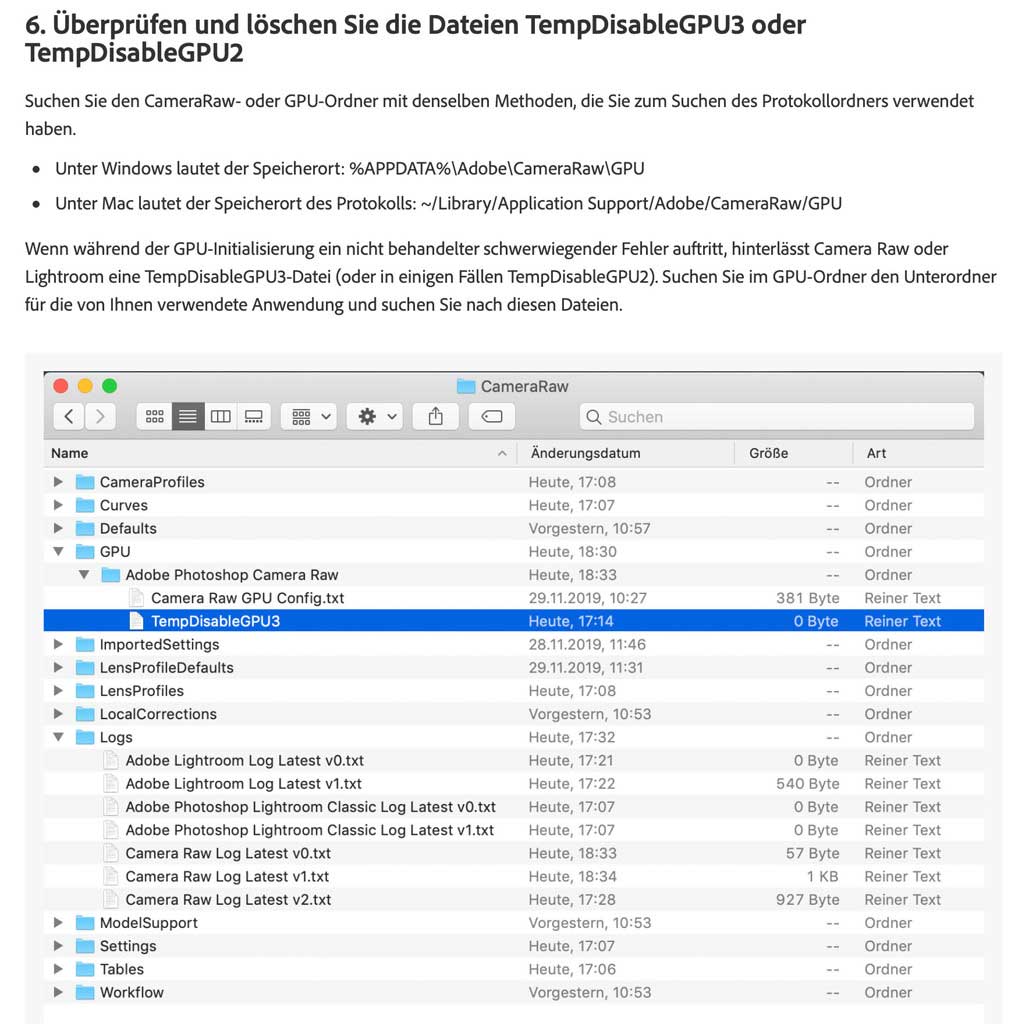Open the group-by arrangement dropdown
Screen dimensions: 1015x1024
pos(310,416)
